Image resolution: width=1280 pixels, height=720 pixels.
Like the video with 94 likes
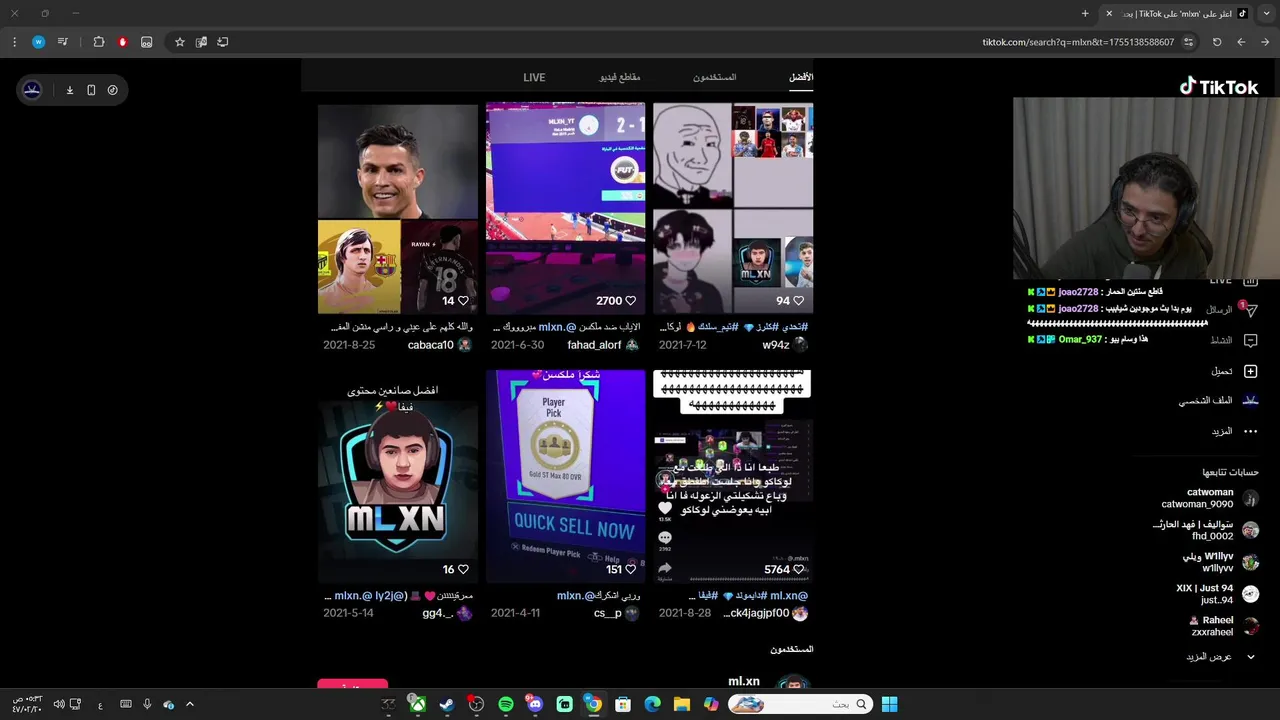pyautogui.click(x=798, y=301)
